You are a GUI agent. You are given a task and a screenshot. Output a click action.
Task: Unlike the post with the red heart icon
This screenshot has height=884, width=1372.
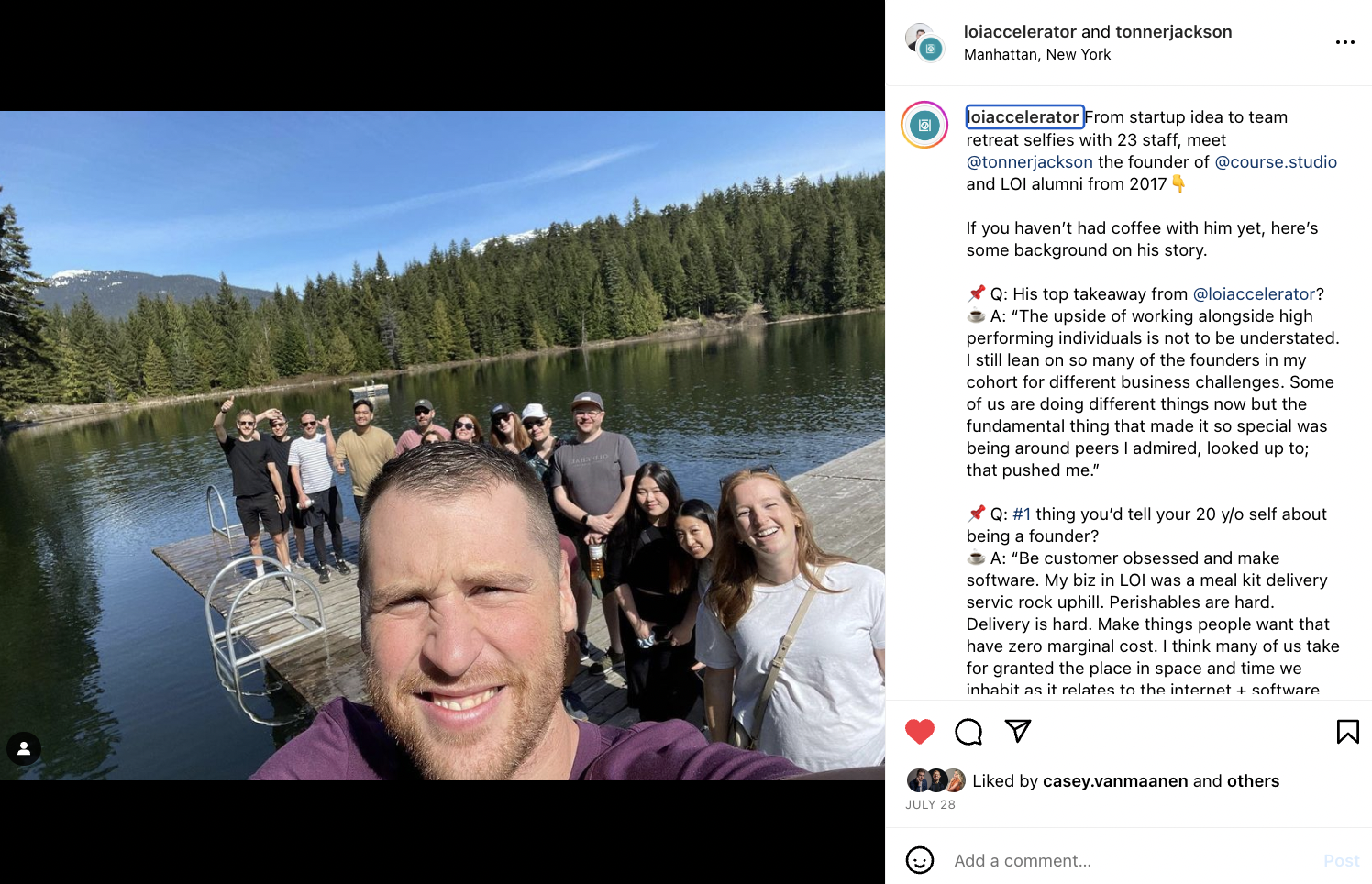coord(919,731)
